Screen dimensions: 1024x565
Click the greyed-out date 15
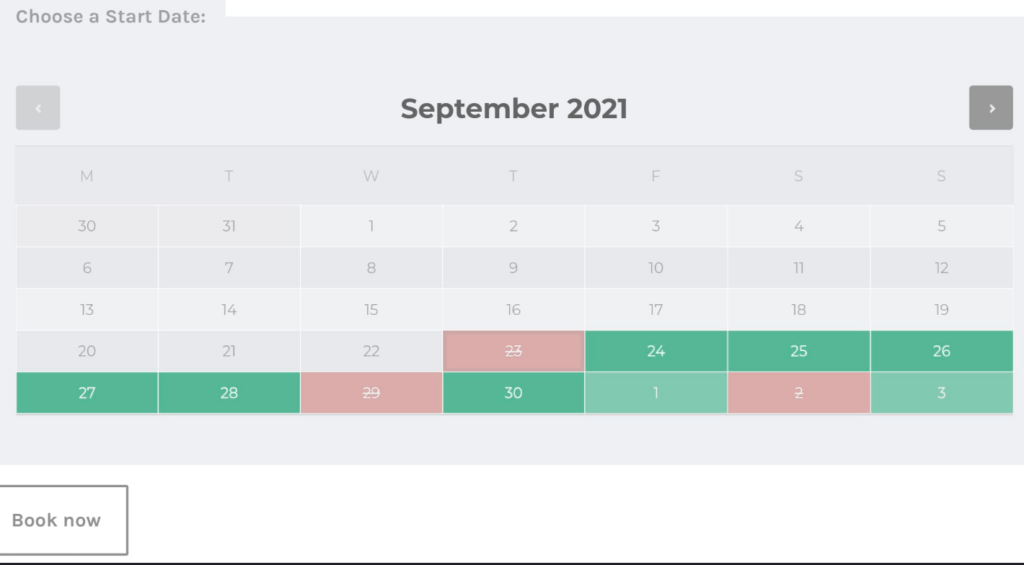tap(371, 310)
